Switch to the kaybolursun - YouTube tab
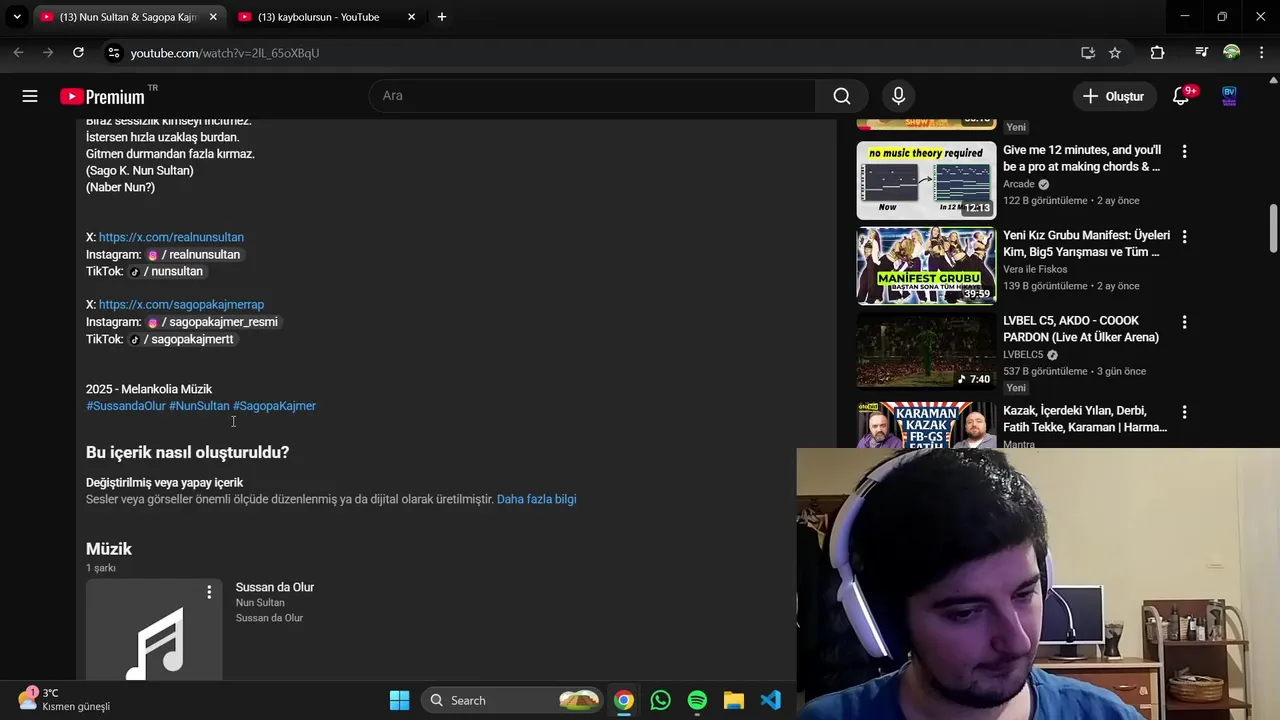 [x=318, y=17]
